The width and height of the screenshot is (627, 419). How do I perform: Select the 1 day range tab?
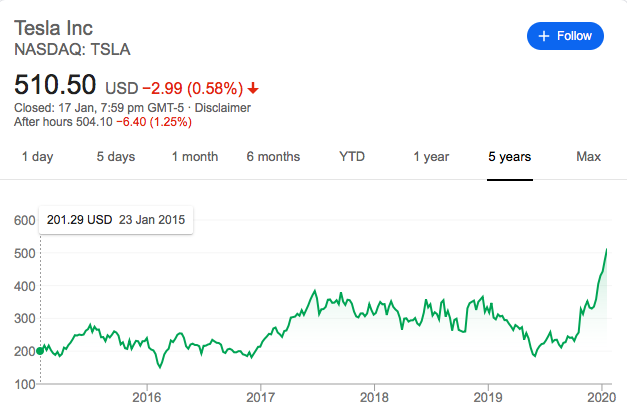click(38, 156)
